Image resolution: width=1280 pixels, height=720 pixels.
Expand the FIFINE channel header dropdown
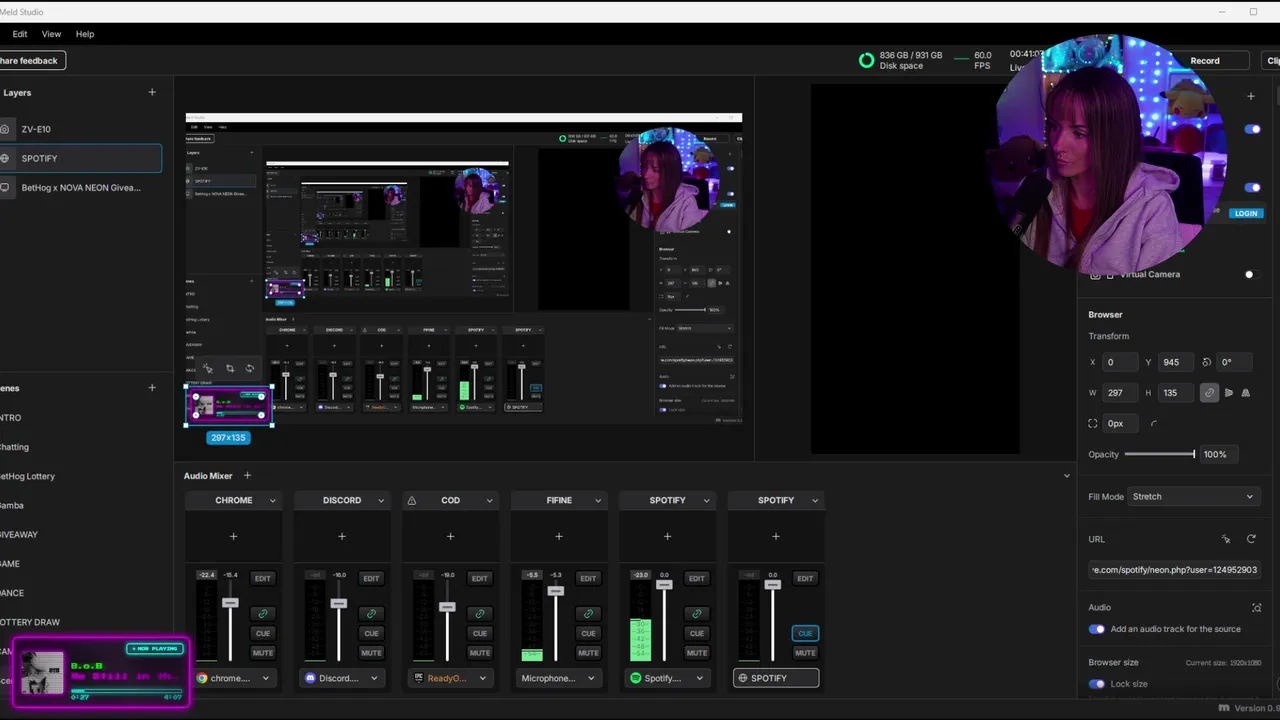click(598, 501)
